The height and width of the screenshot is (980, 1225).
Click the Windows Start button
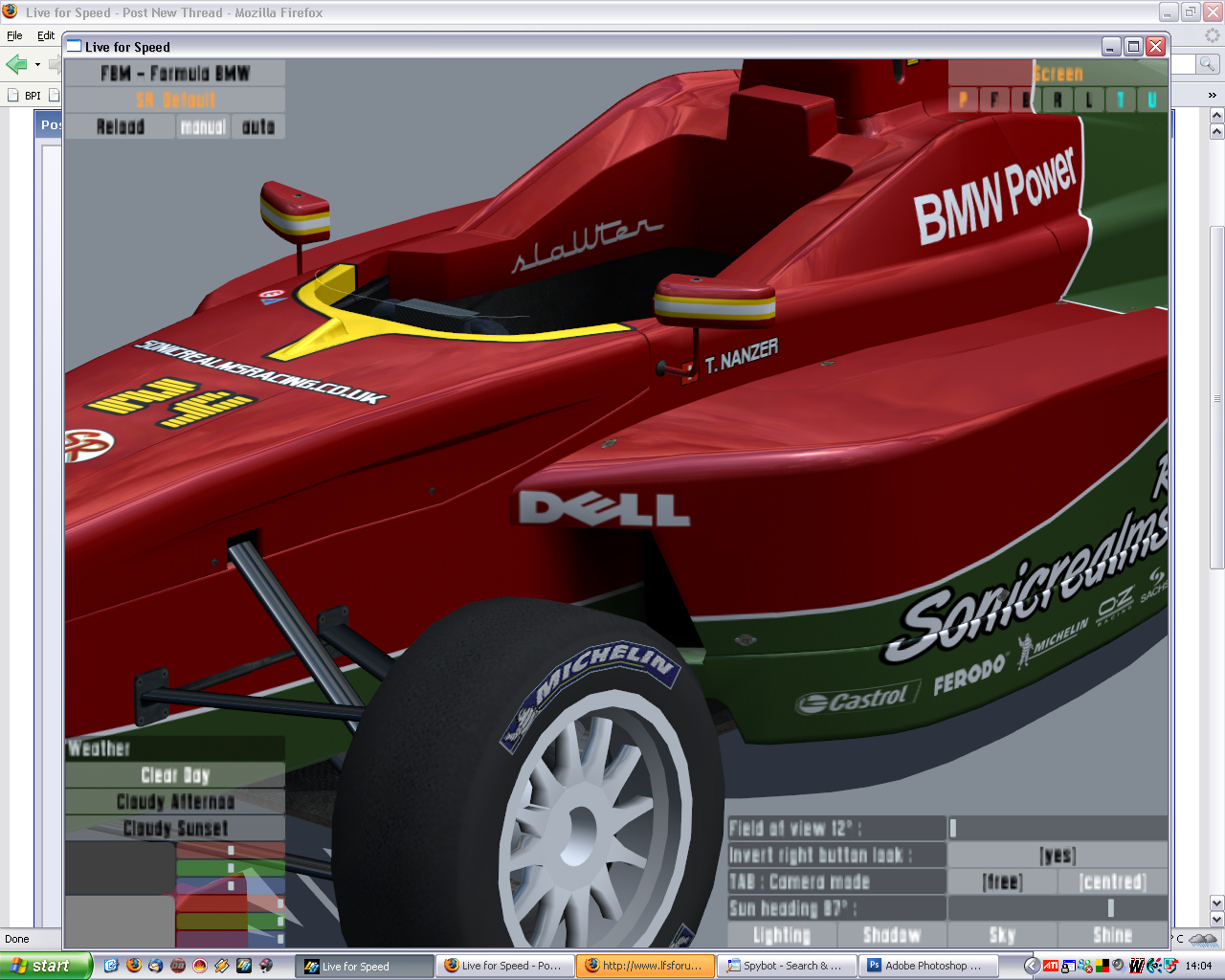[x=46, y=966]
